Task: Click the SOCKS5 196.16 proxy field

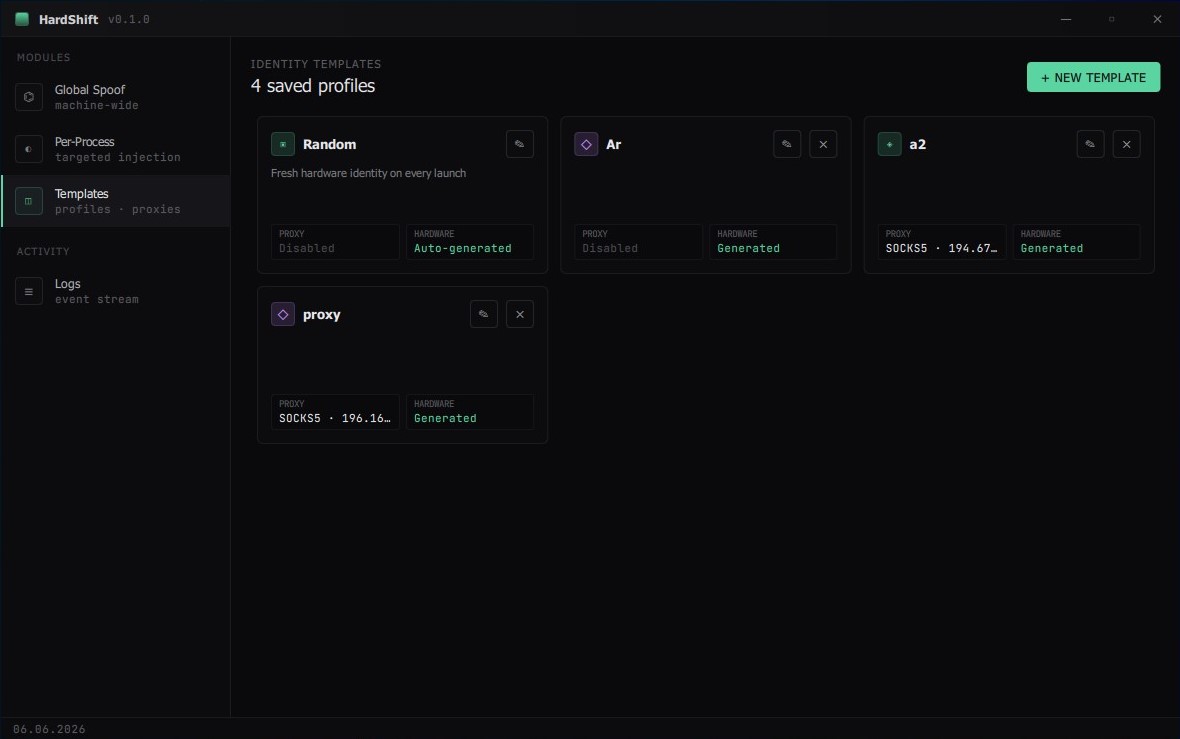Action: click(335, 412)
